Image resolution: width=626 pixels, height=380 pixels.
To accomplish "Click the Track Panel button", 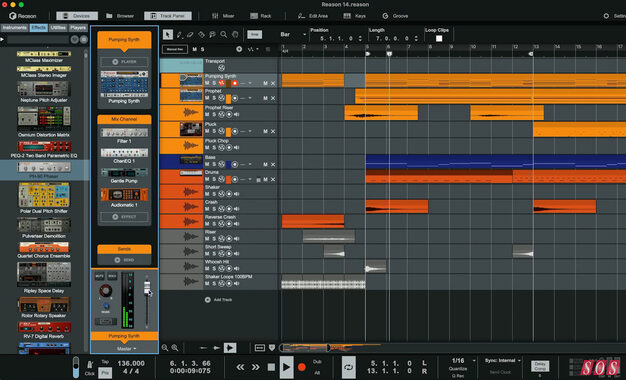I will (168, 16).
